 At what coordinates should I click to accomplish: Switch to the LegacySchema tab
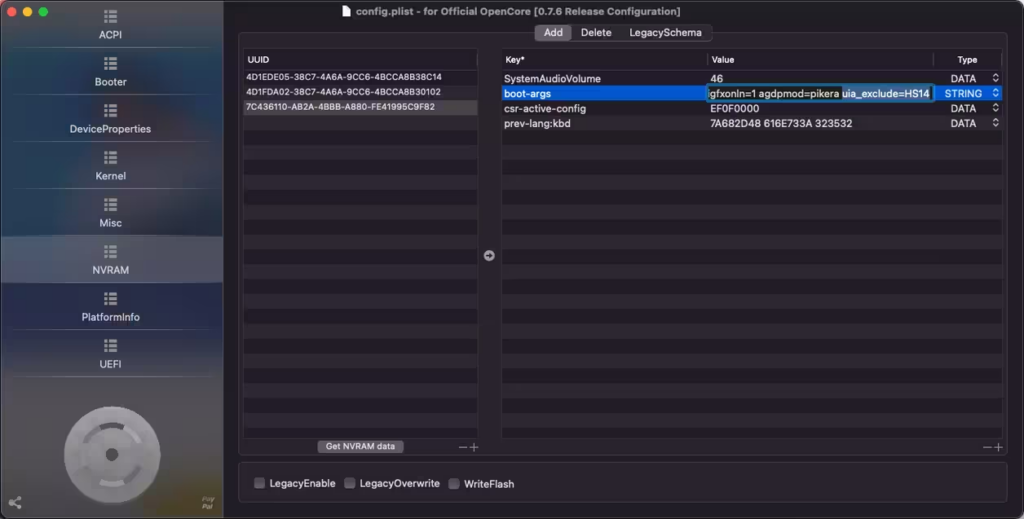pos(665,33)
